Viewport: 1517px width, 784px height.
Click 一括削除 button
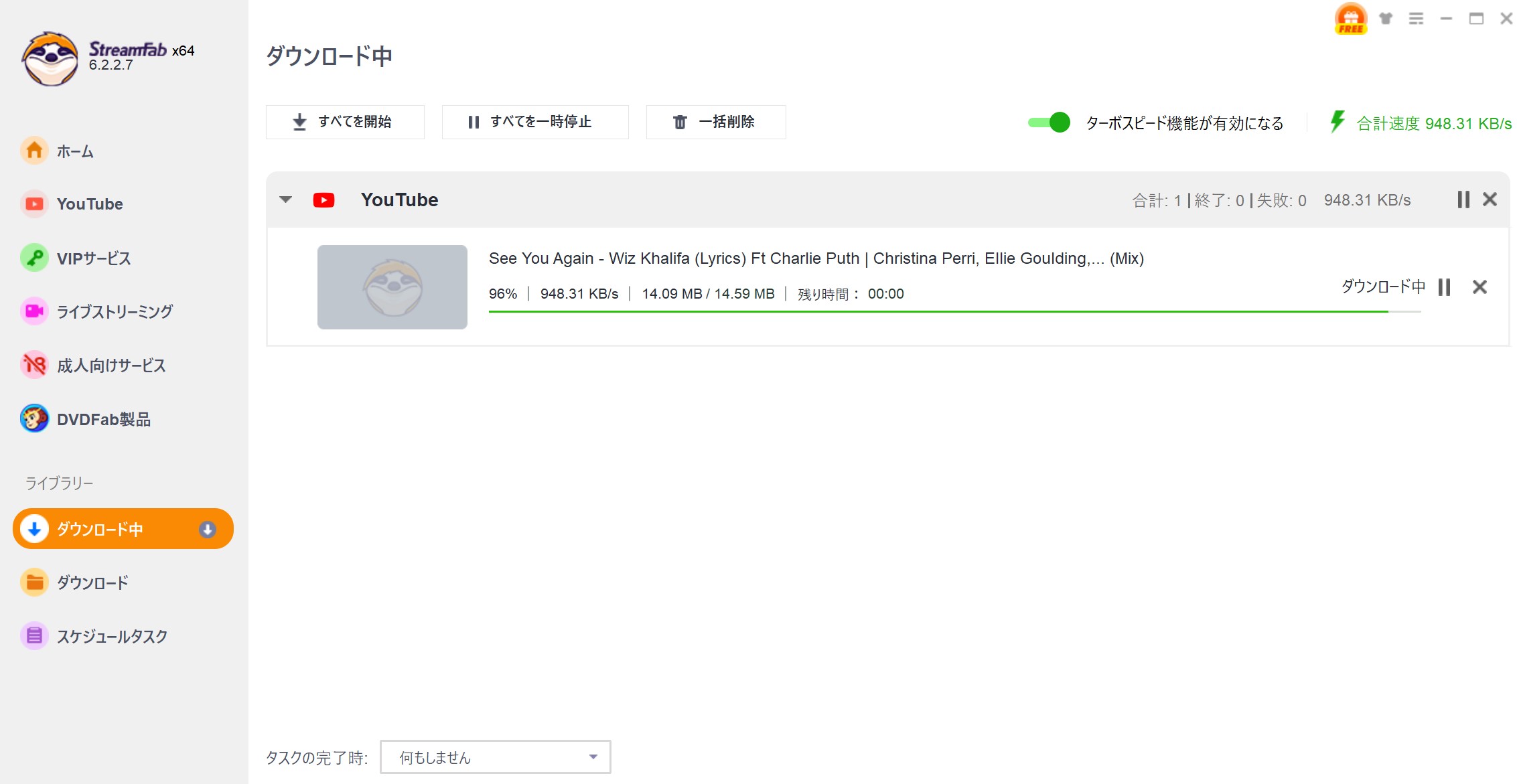tap(716, 122)
